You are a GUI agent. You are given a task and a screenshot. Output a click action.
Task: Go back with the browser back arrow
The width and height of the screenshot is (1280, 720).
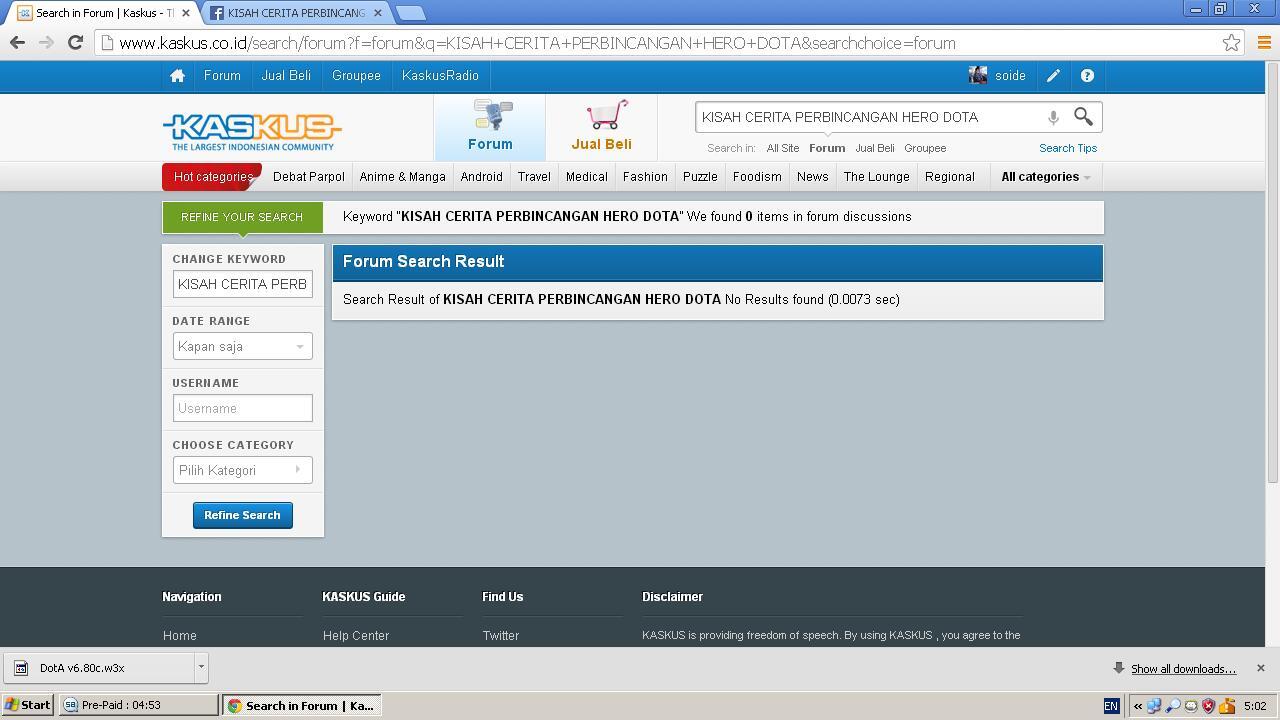click(x=17, y=43)
